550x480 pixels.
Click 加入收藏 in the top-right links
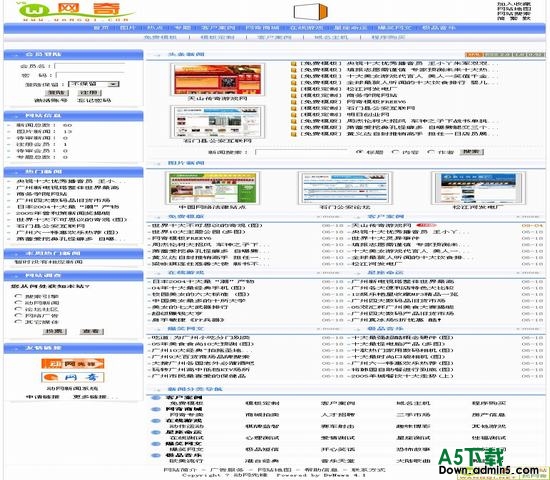(514, 4)
